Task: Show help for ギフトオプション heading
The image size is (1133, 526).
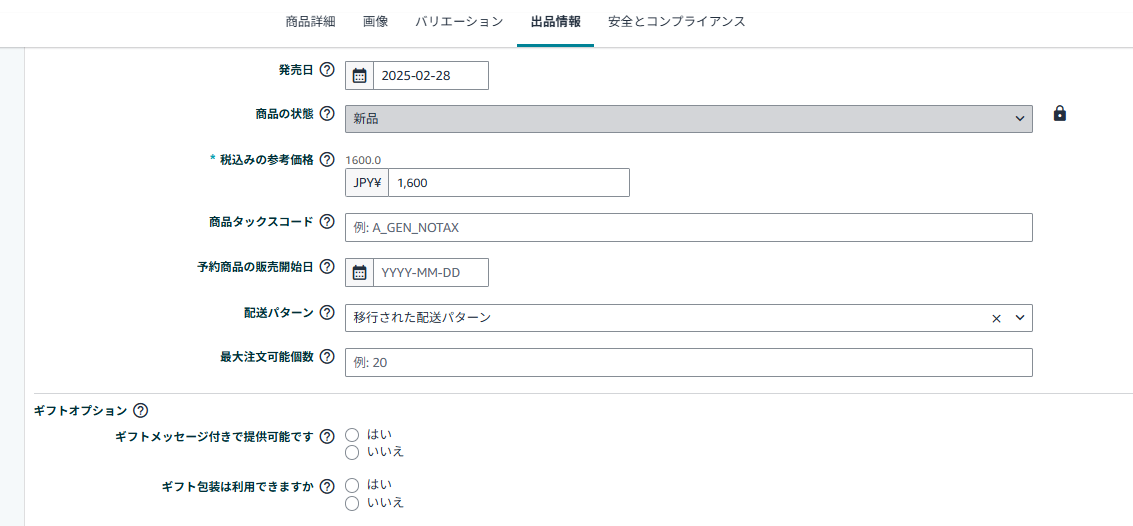Action: tap(141, 410)
